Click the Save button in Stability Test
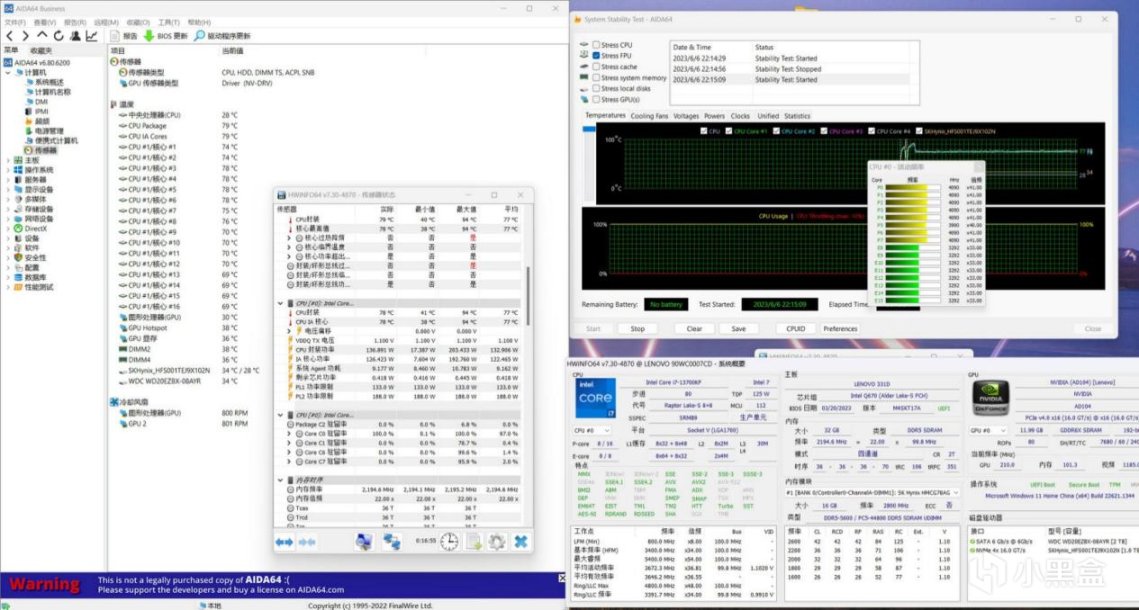 (739, 329)
